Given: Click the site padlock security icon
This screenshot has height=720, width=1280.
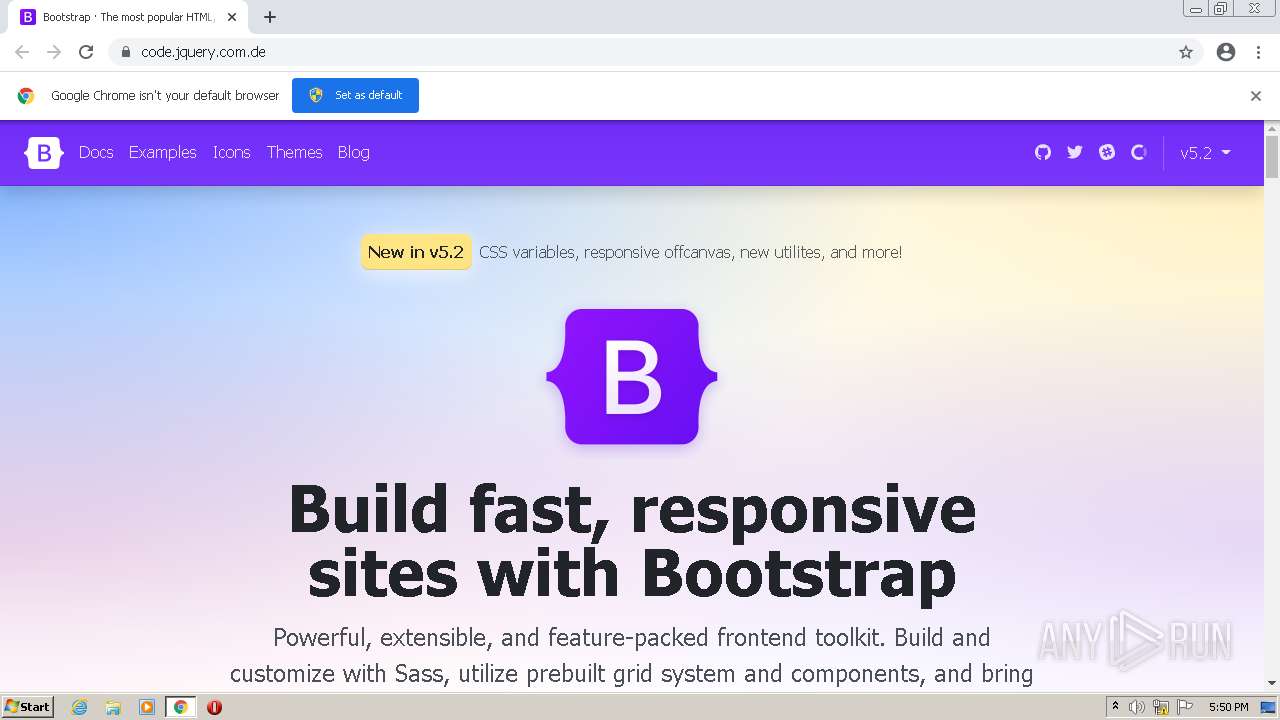Looking at the screenshot, I should coord(125,52).
